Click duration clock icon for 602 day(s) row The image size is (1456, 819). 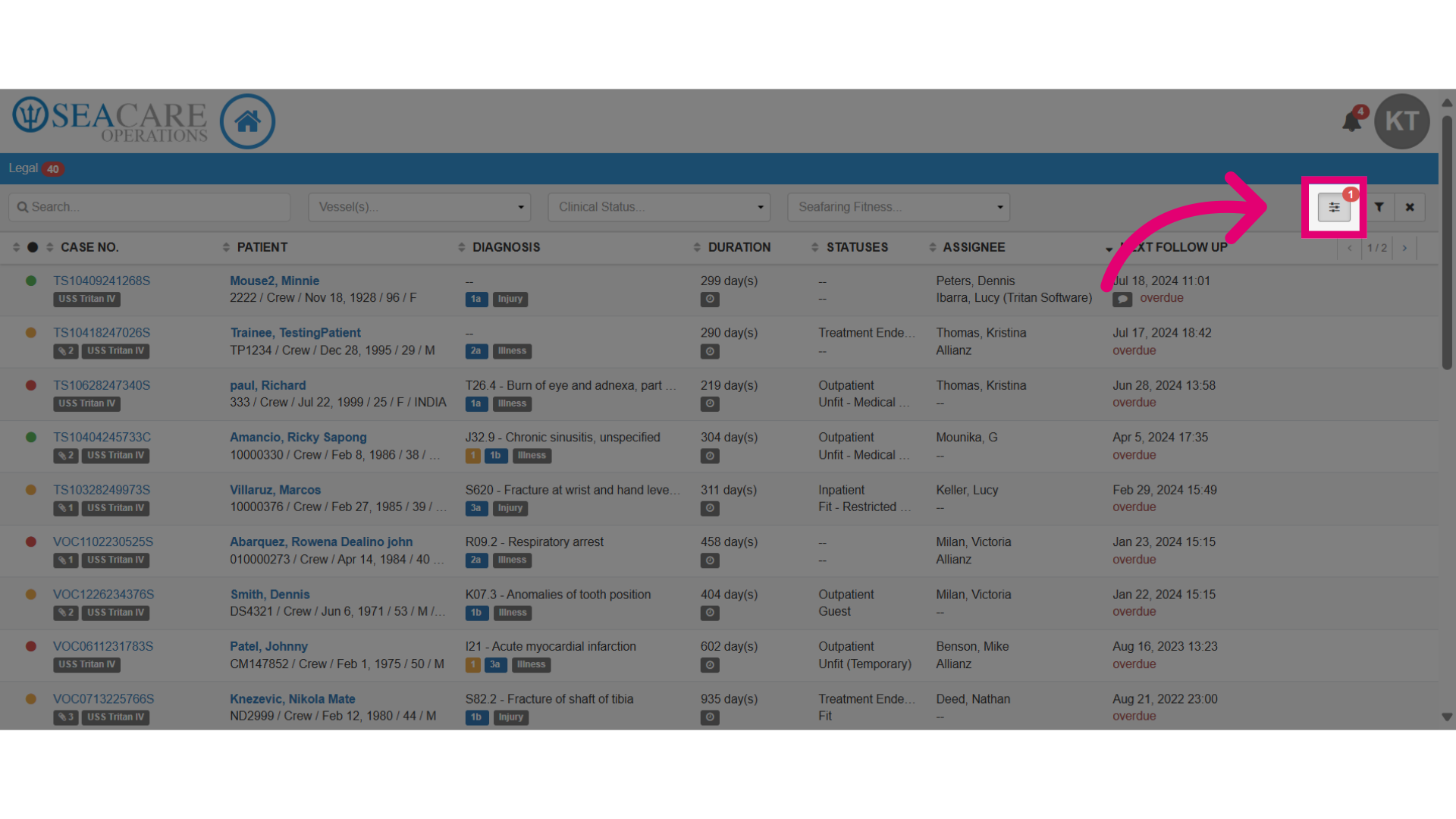(710, 665)
